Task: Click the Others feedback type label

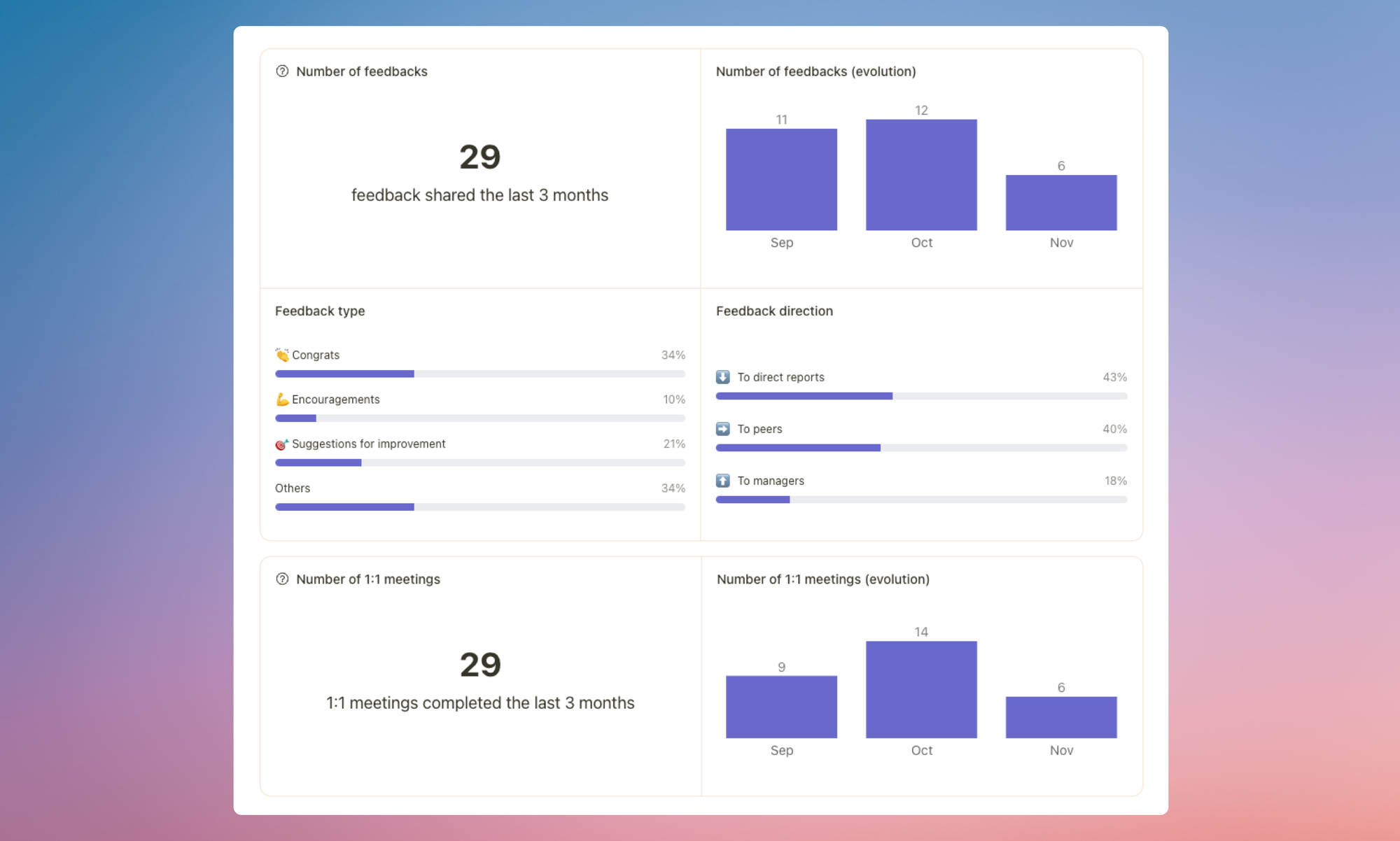Action: 292,488
